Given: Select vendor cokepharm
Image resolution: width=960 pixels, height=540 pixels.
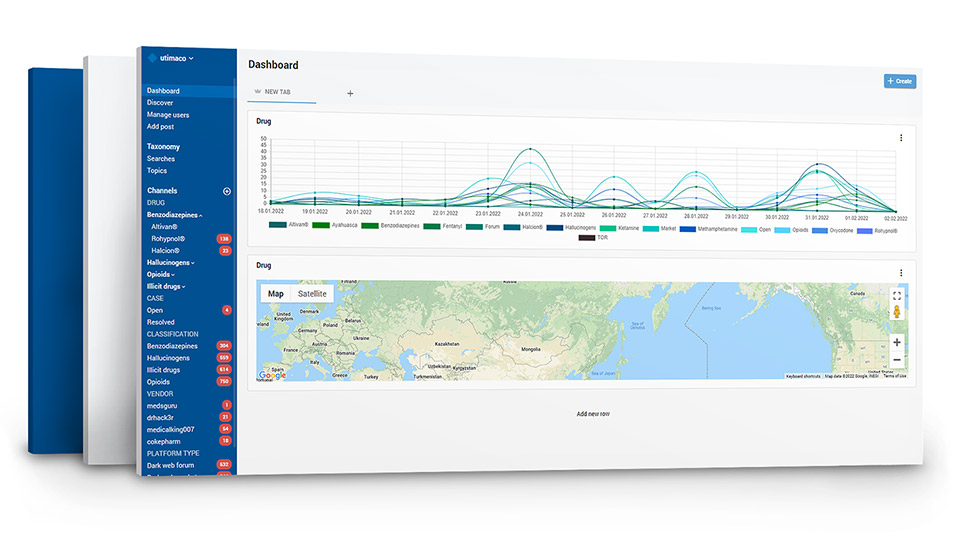Looking at the screenshot, I should 163,441.
